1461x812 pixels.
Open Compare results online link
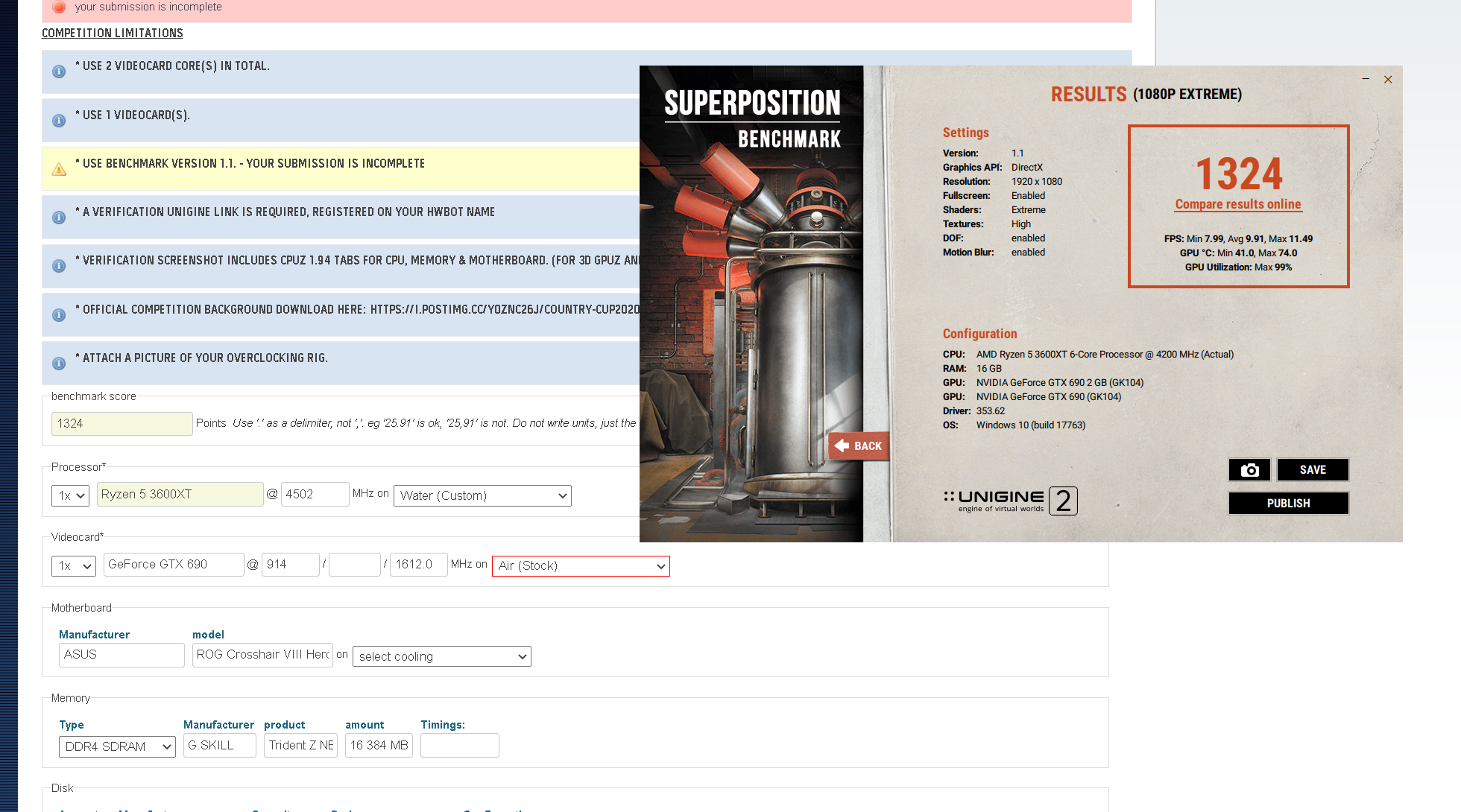click(x=1237, y=204)
